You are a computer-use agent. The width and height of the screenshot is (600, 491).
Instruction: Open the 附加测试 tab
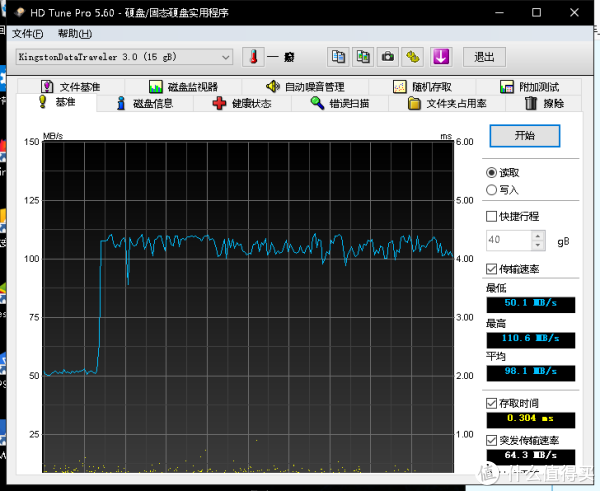pos(529,86)
